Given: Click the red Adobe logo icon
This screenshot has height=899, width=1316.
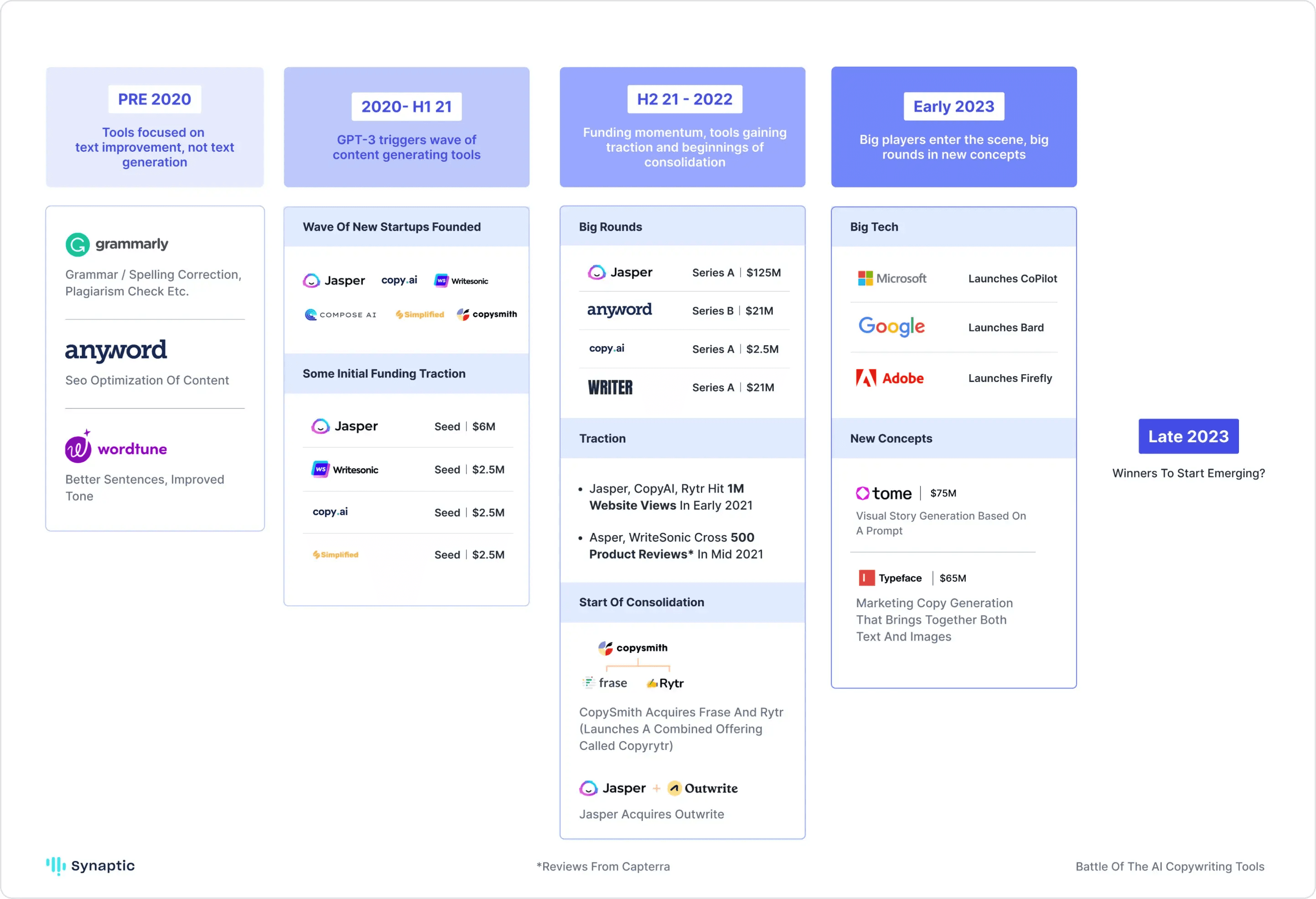Looking at the screenshot, I should click(x=865, y=378).
